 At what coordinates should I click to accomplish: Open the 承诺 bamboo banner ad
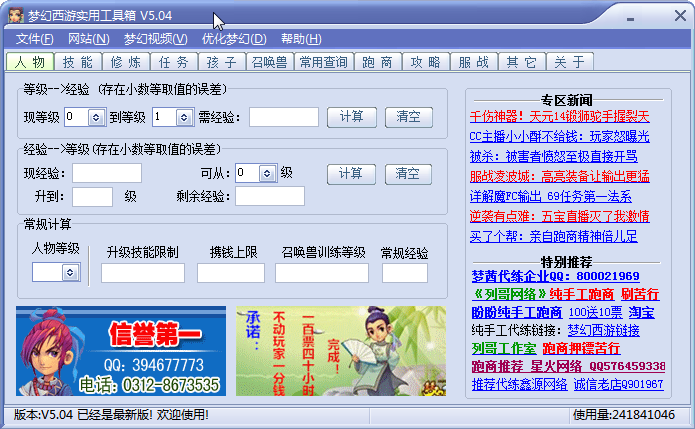tap(341, 351)
